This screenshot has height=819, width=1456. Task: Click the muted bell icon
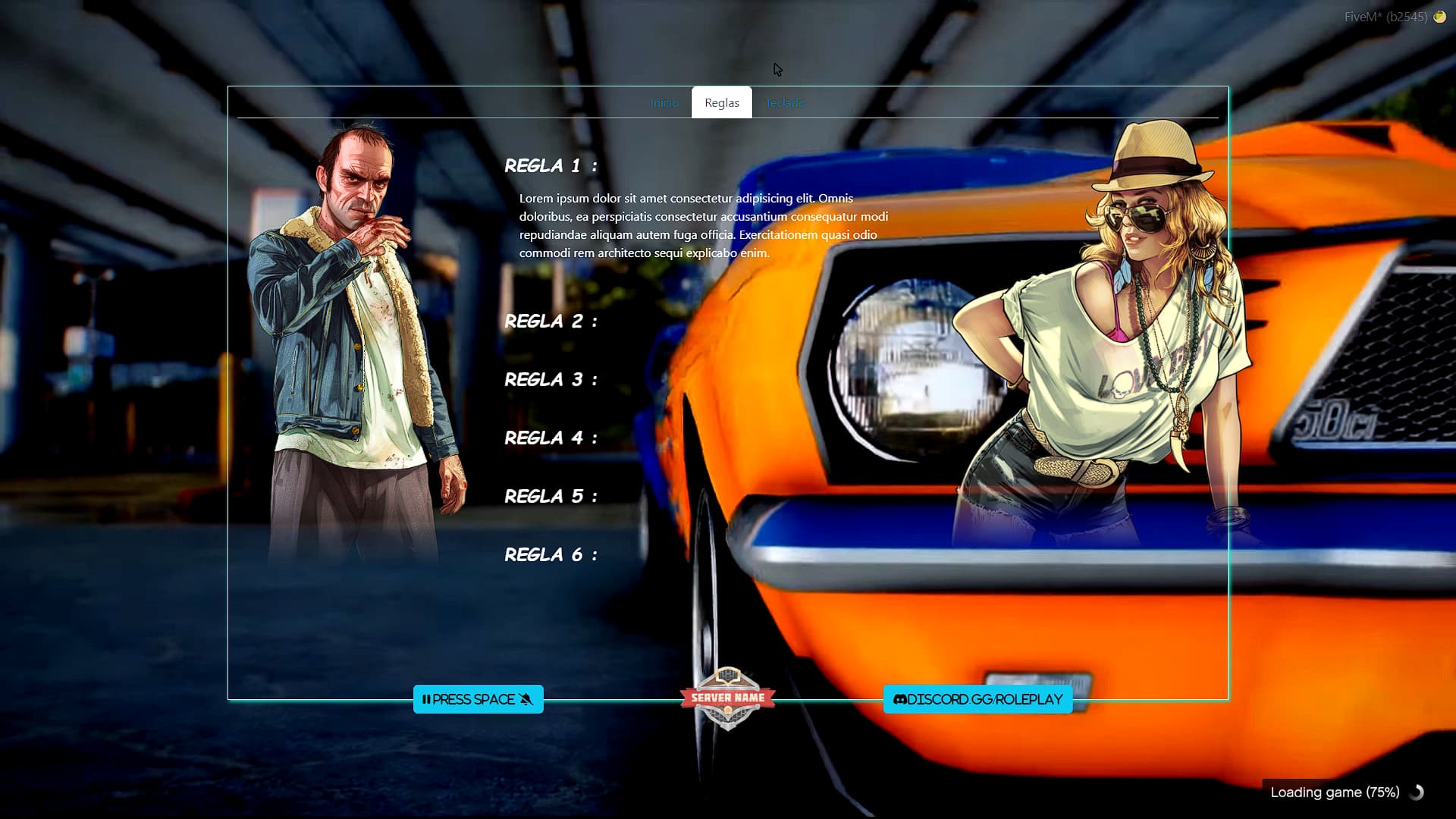(526, 699)
